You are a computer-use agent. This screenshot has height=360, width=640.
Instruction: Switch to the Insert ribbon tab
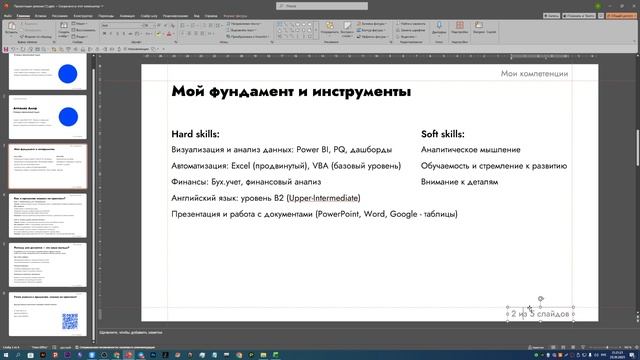click(40, 16)
